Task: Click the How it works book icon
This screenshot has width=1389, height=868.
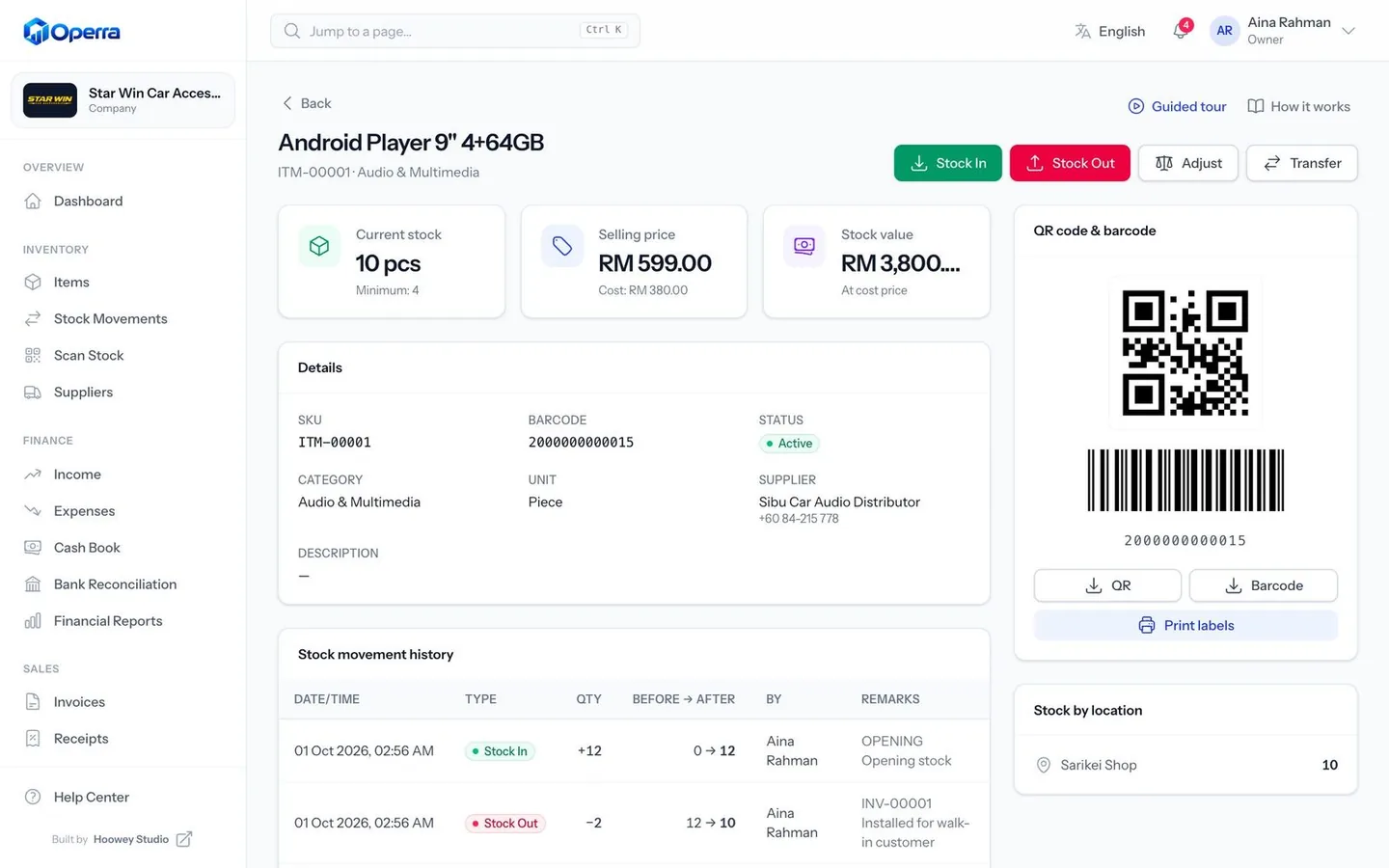Action: click(x=1255, y=106)
